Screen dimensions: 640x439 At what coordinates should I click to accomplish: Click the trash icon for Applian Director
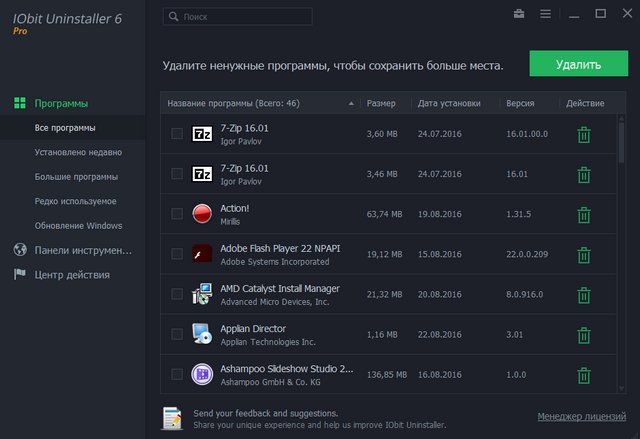pos(583,335)
